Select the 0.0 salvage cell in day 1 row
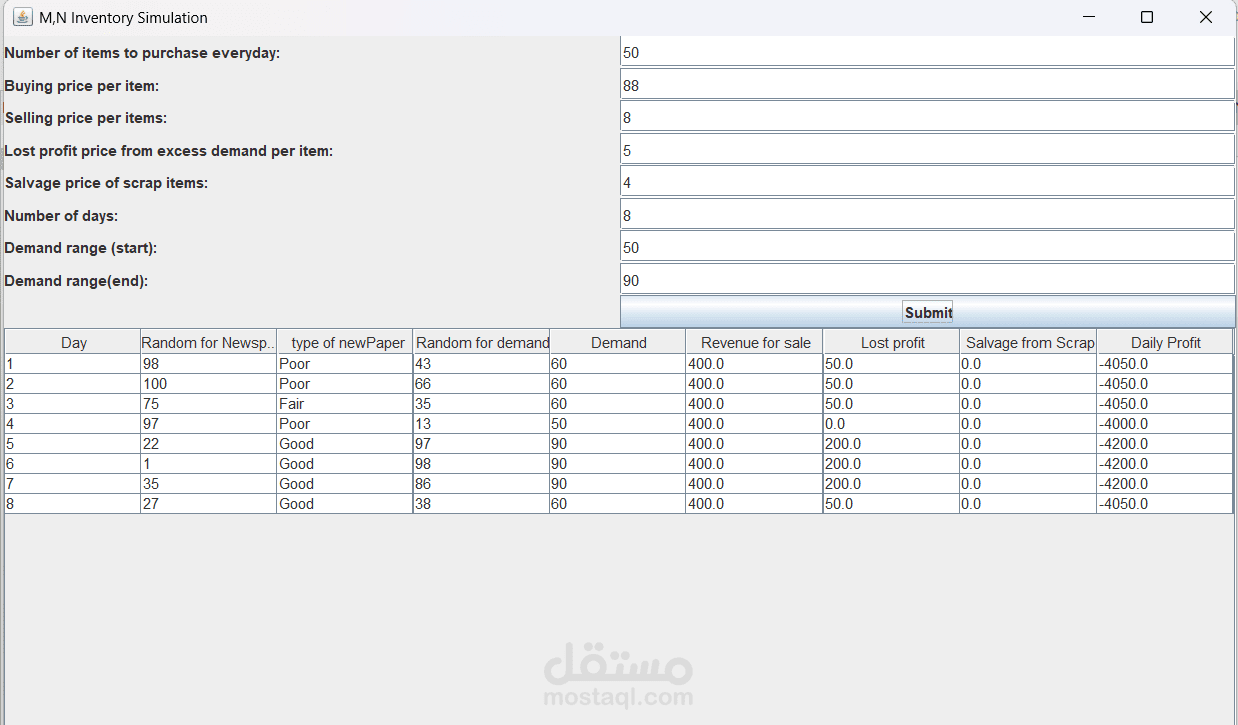Image resolution: width=1238 pixels, height=725 pixels. point(1029,364)
